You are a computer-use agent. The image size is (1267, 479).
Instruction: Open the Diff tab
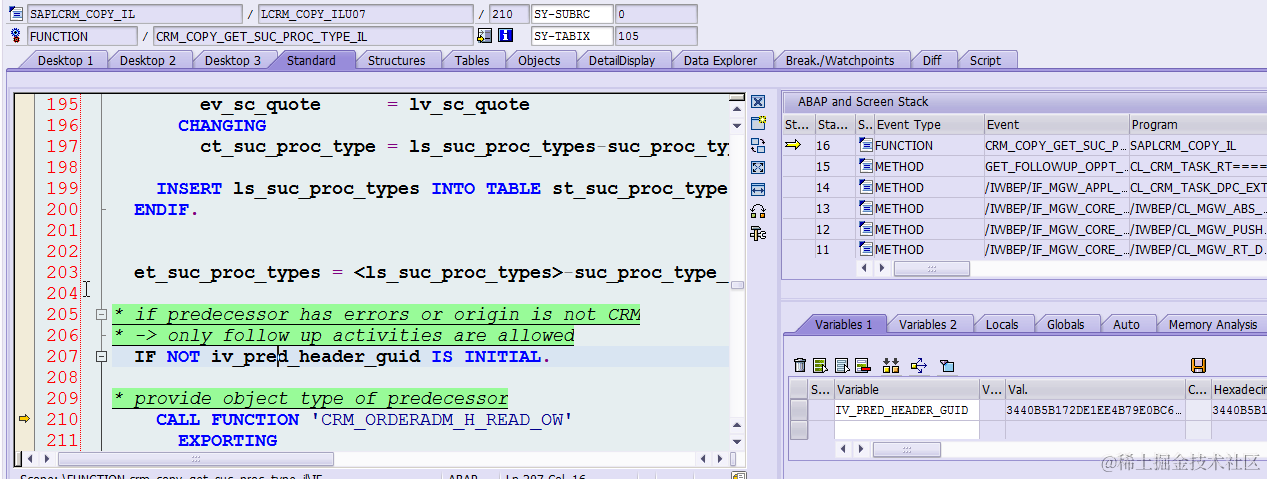[x=932, y=60]
